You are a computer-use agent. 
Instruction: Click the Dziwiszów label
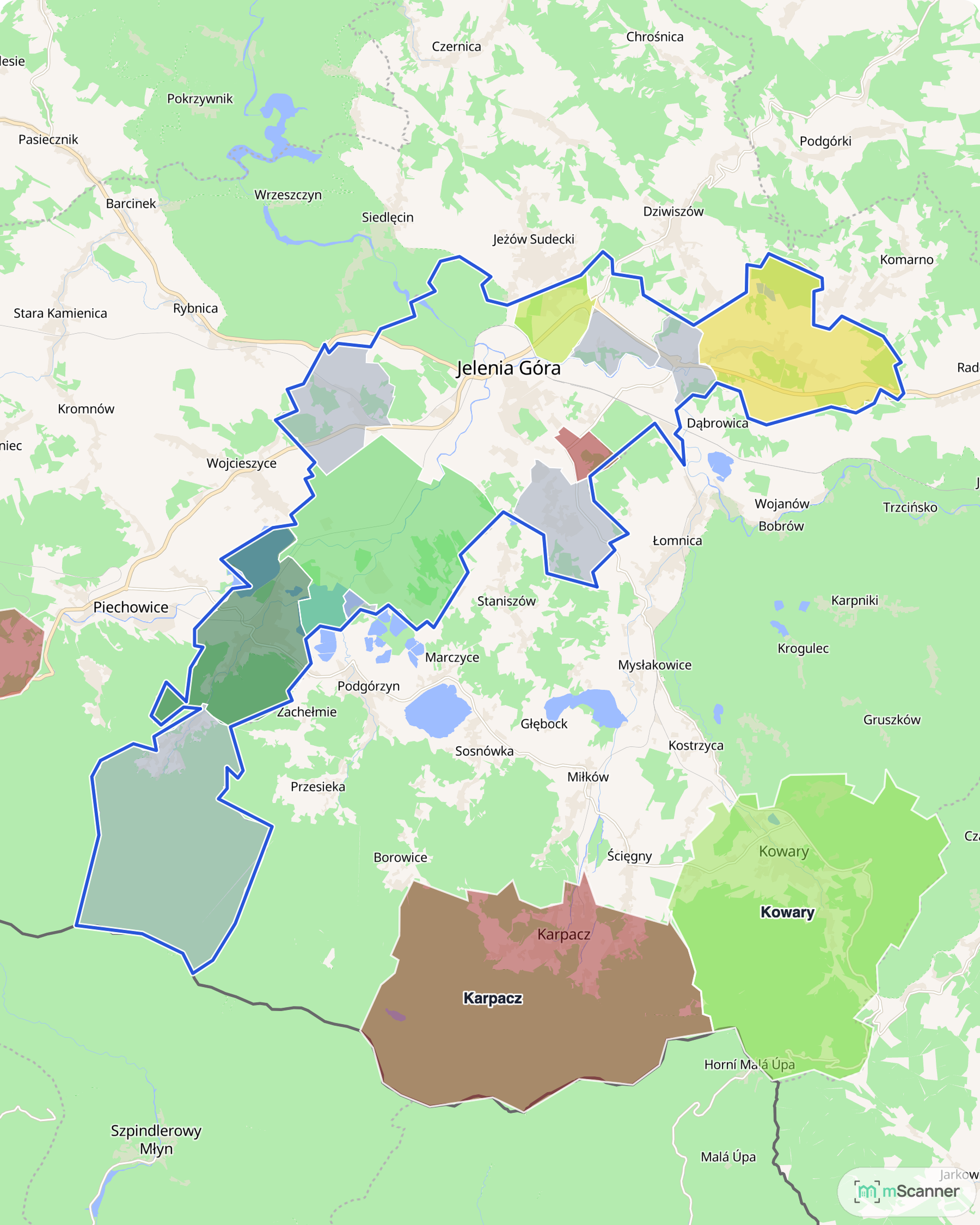click(x=673, y=211)
